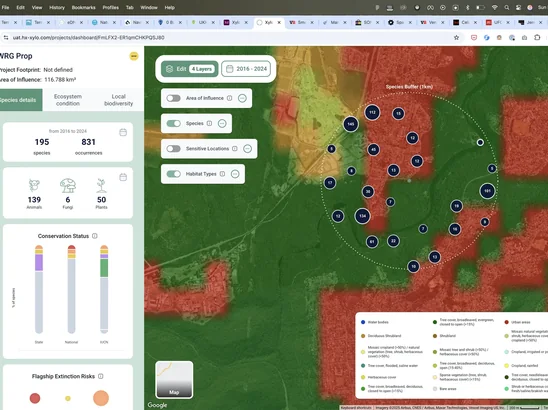Image resolution: width=548 pixels, height=410 pixels.
Task: Bookmark this page with the star icon
Action: pyautogui.click(x=456, y=37)
